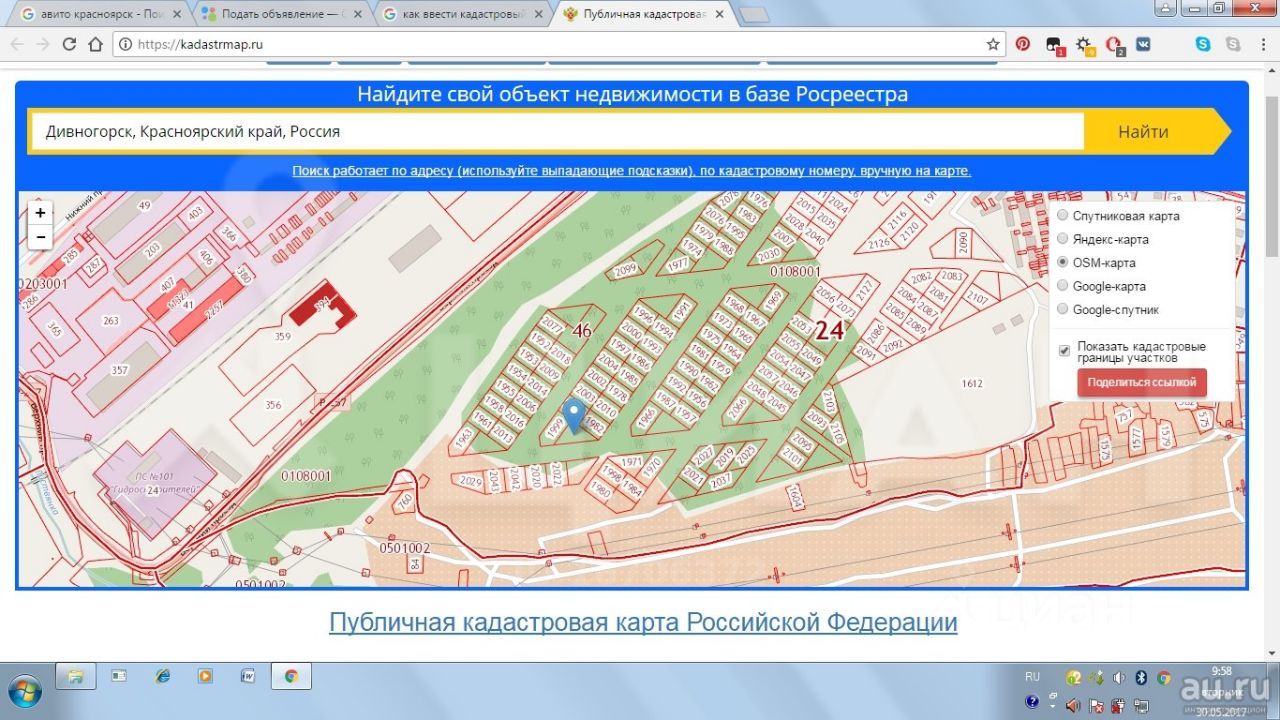Click parcel number 263 on the map
1280x720 pixels.
110,321
